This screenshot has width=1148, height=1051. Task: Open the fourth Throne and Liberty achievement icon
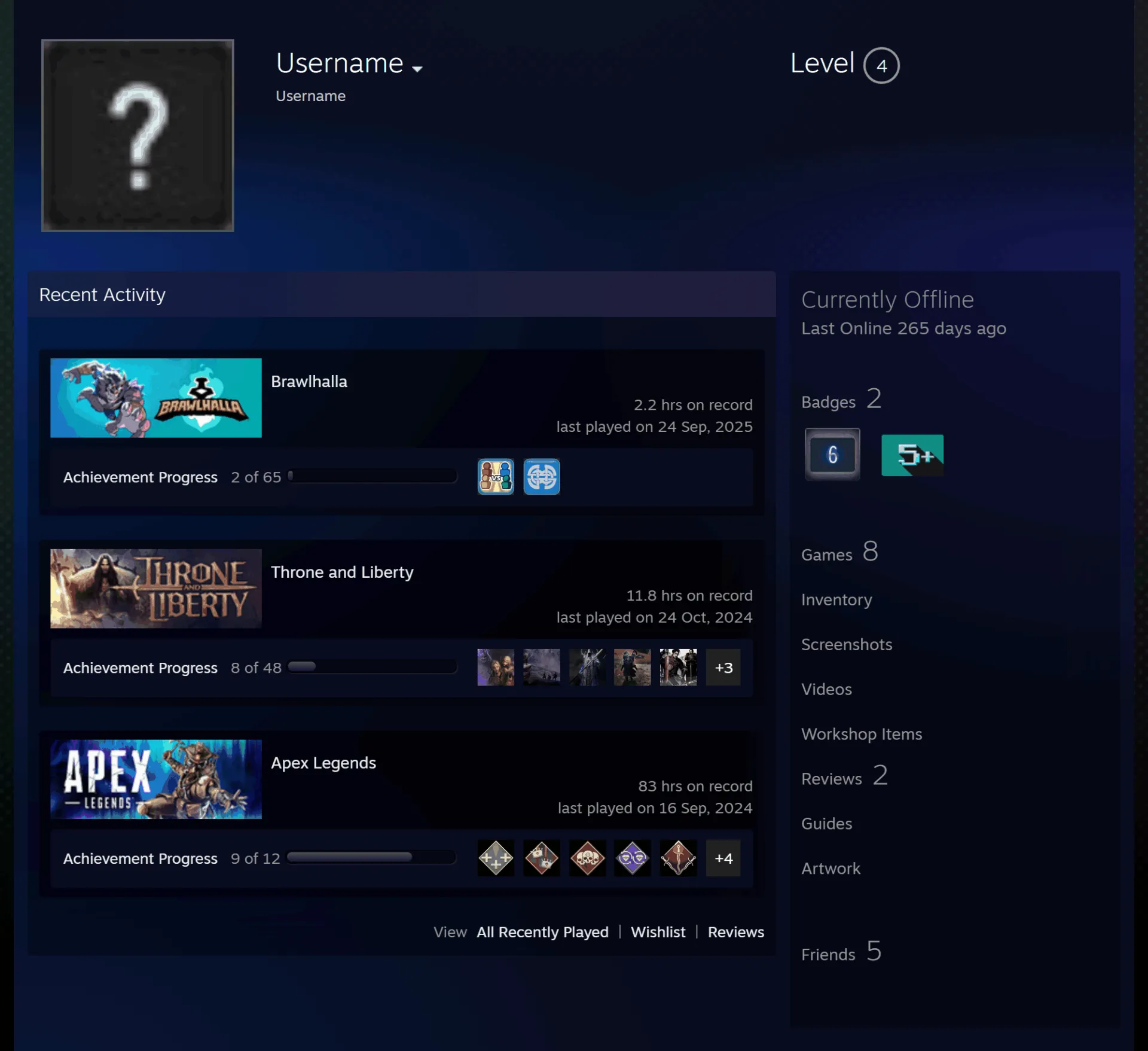(633, 667)
